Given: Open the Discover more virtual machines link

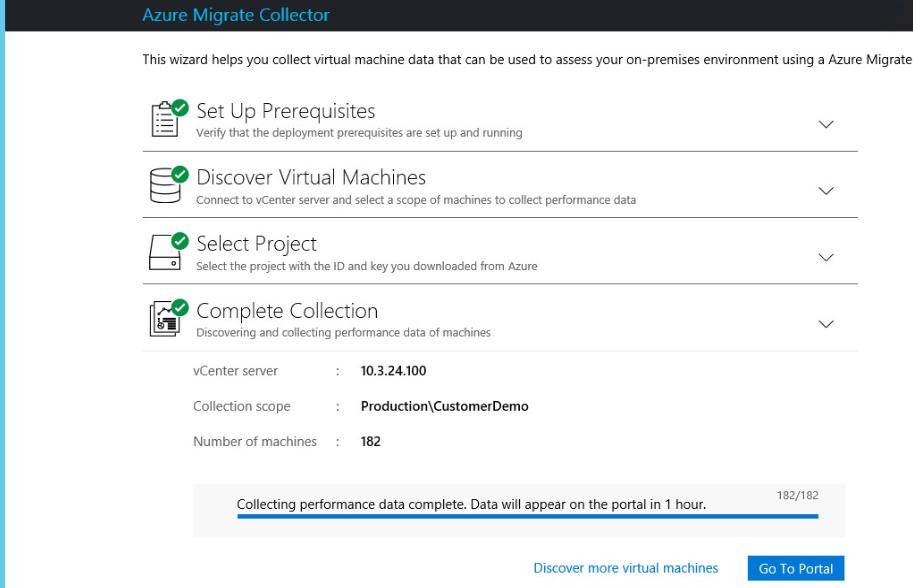Looking at the screenshot, I should (626, 568).
